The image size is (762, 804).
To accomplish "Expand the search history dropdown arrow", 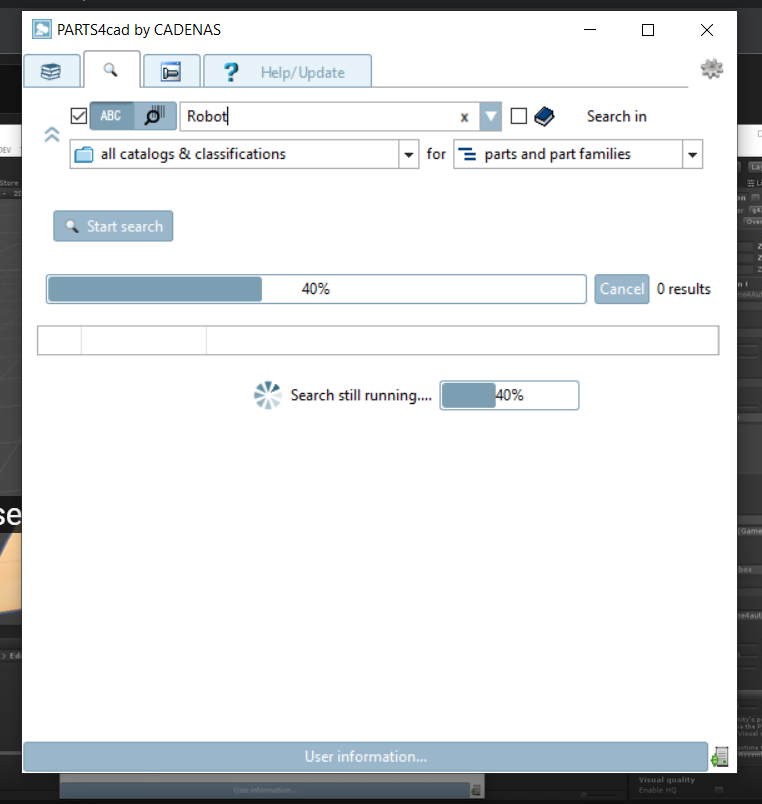I will pos(491,116).
